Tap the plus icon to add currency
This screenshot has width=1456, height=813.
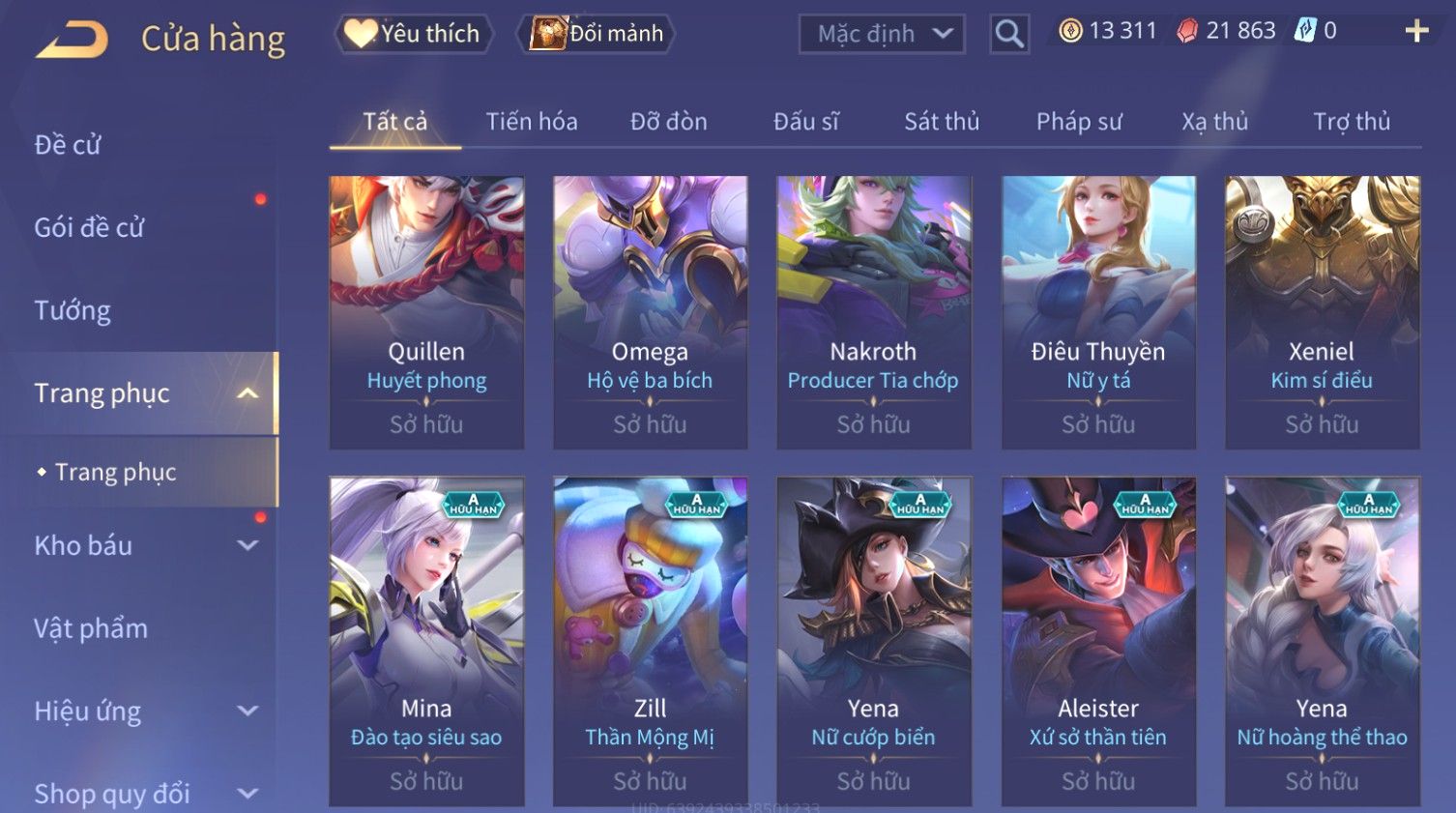[1416, 31]
